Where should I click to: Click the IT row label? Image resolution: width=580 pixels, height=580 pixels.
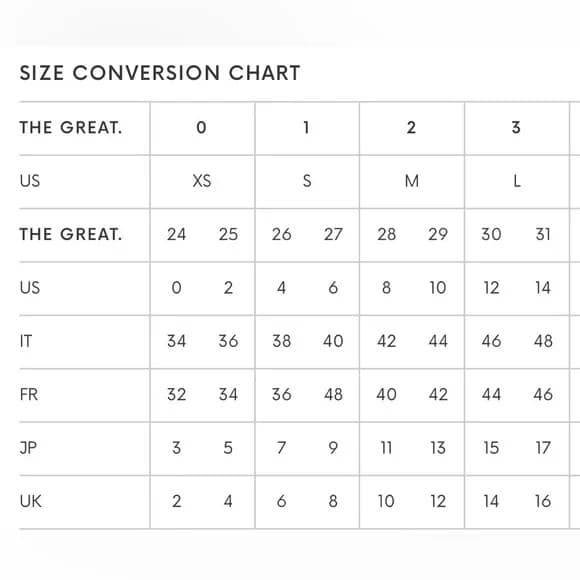(x=26, y=341)
